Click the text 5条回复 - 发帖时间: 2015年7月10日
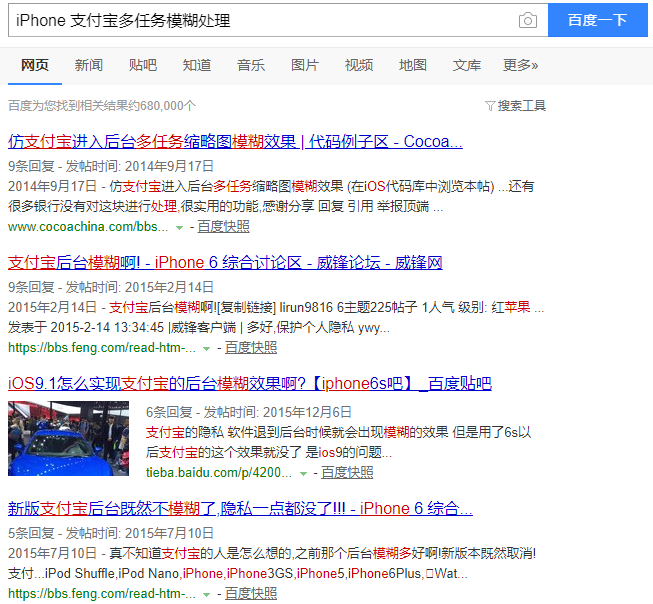Viewport: 653px width, 604px height. (111, 533)
